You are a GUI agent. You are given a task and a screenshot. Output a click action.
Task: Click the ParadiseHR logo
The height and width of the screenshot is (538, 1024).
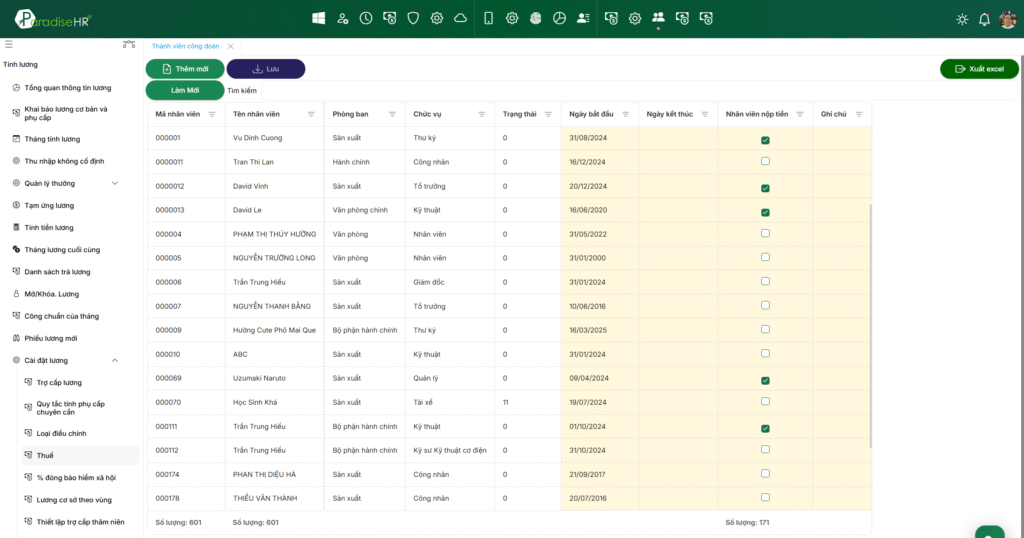pos(54,20)
